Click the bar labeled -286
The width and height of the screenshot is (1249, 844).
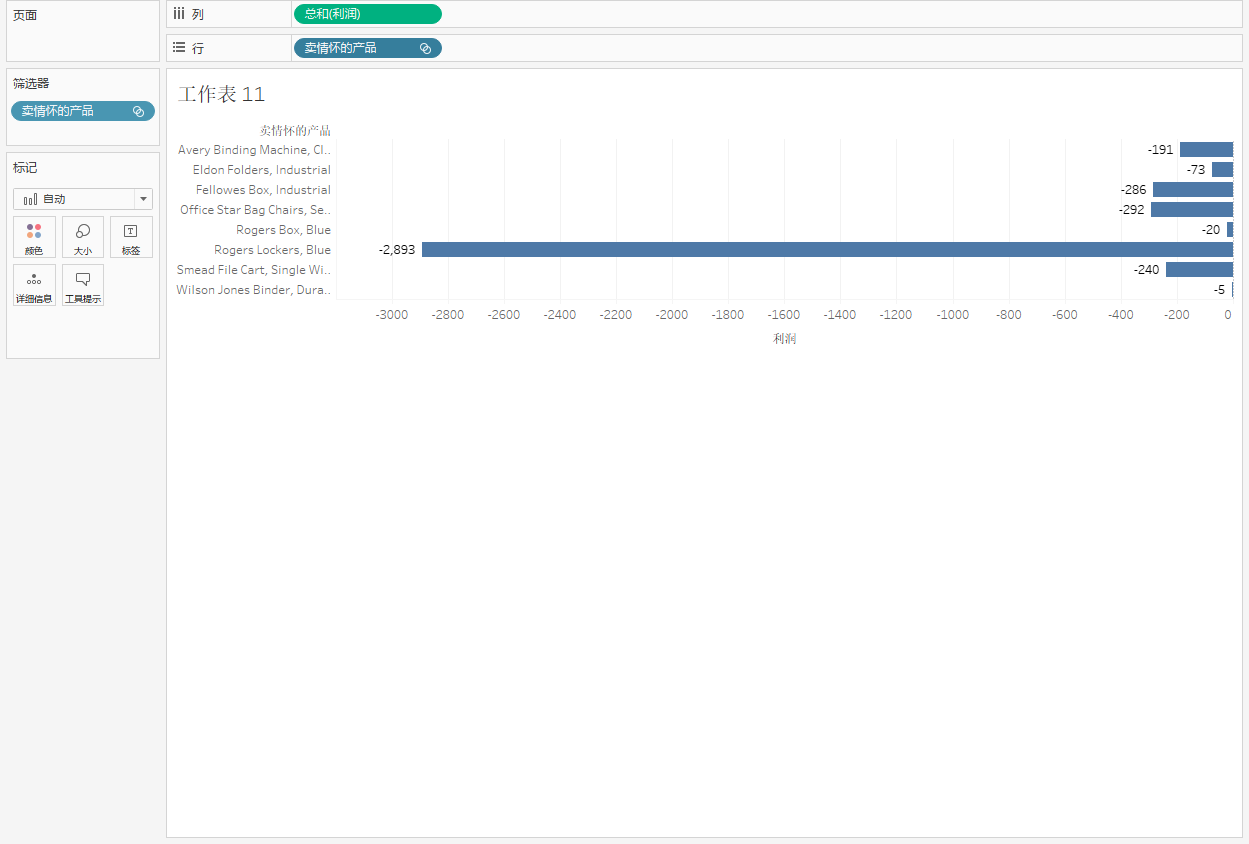pos(1193,190)
